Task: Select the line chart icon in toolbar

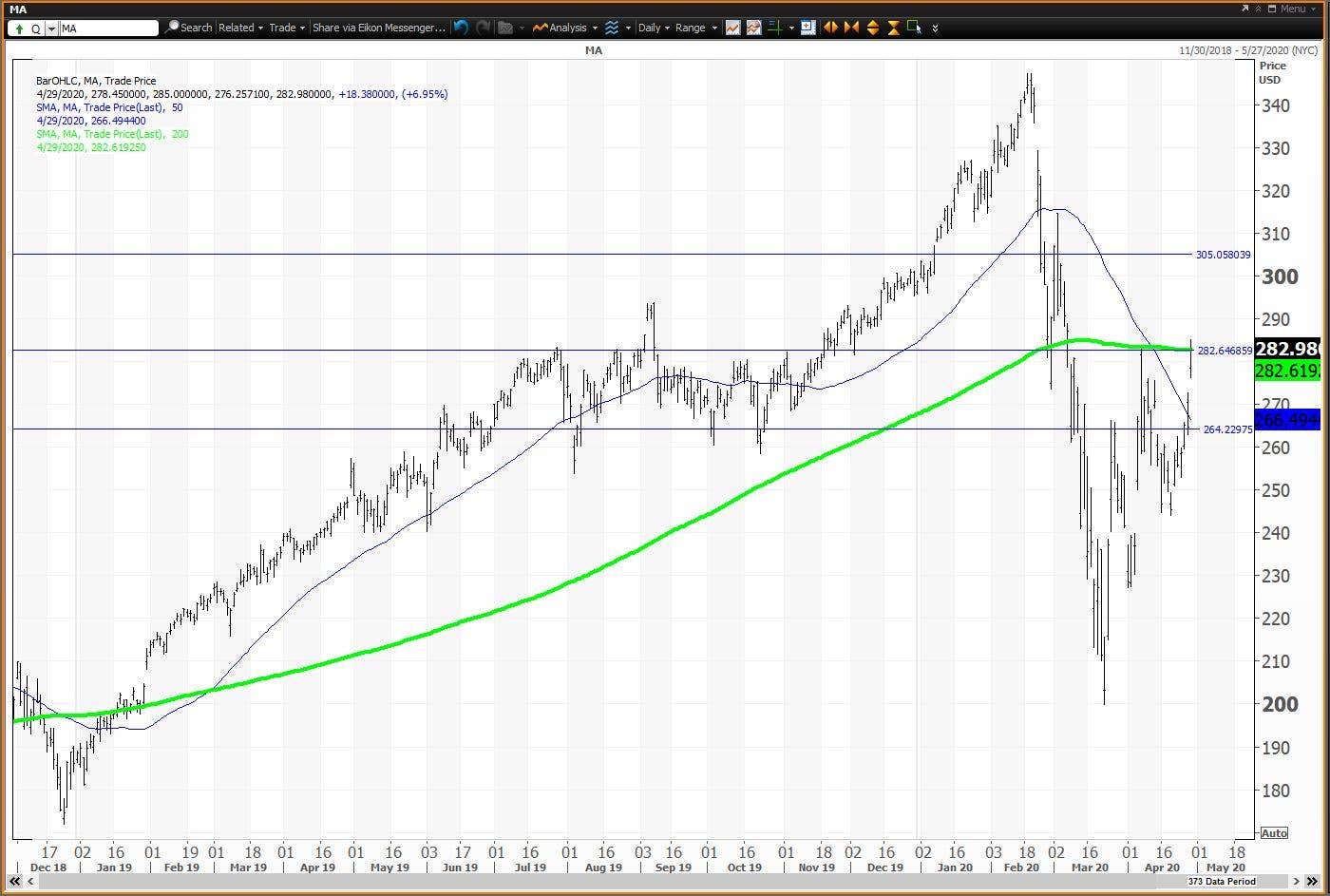Action: coord(732,28)
